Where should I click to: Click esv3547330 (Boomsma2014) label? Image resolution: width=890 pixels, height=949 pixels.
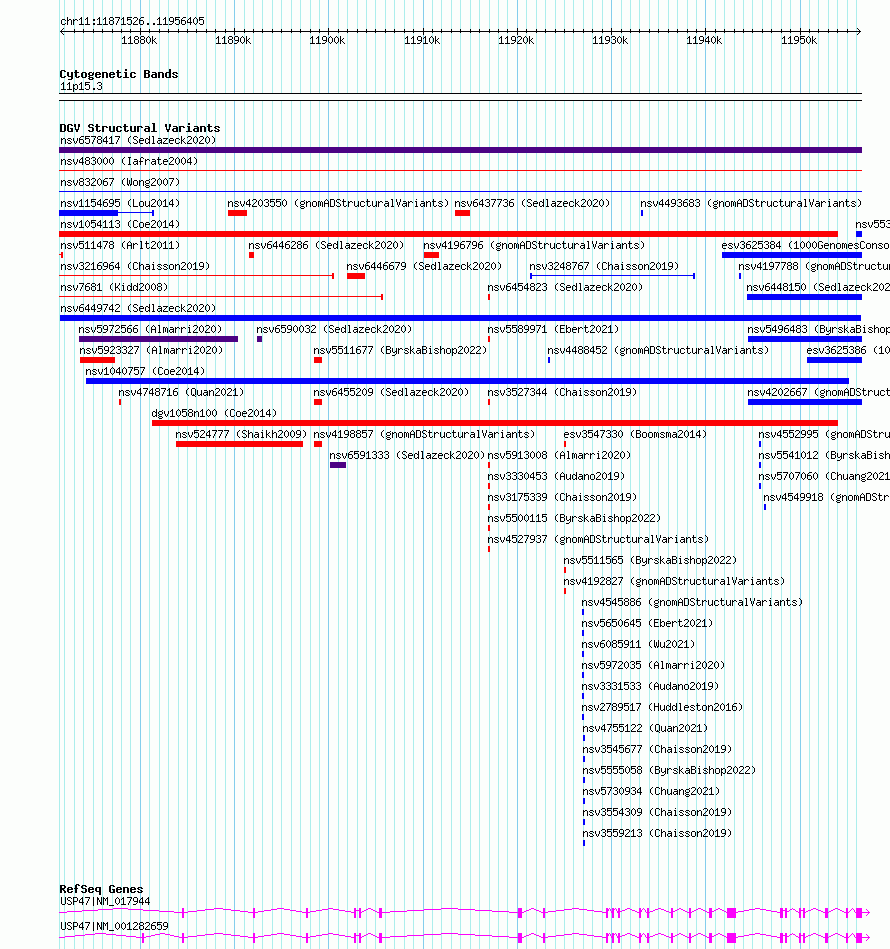pos(635,435)
